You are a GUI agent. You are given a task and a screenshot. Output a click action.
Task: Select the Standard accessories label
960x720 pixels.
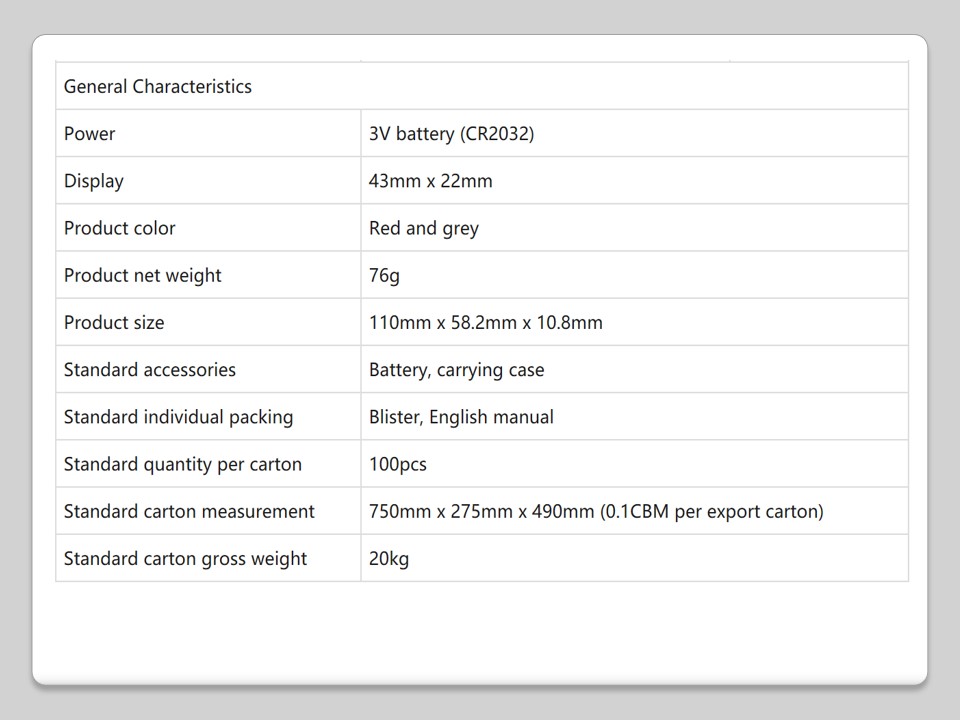tap(150, 370)
